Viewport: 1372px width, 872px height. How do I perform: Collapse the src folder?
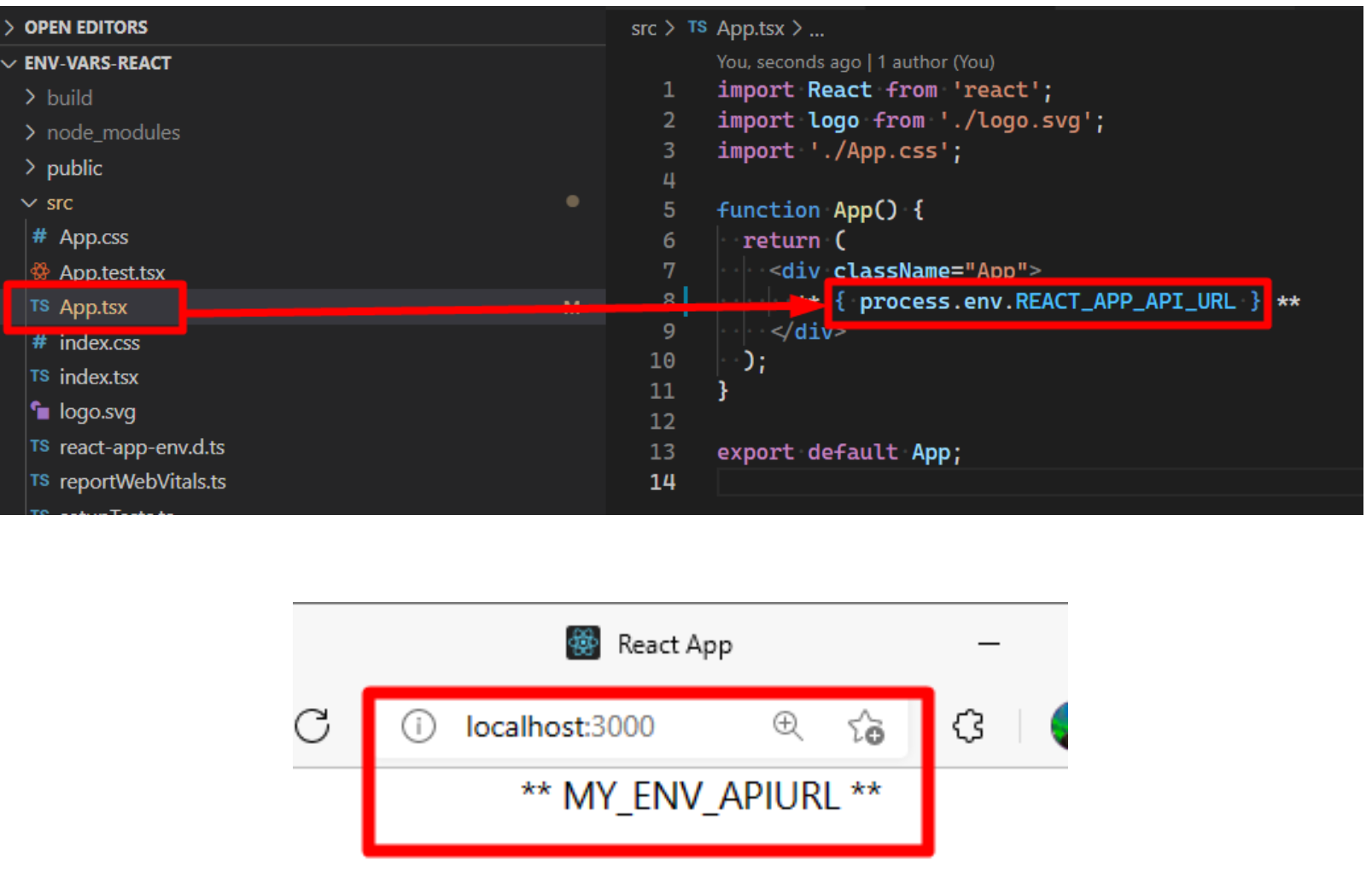tap(59, 203)
